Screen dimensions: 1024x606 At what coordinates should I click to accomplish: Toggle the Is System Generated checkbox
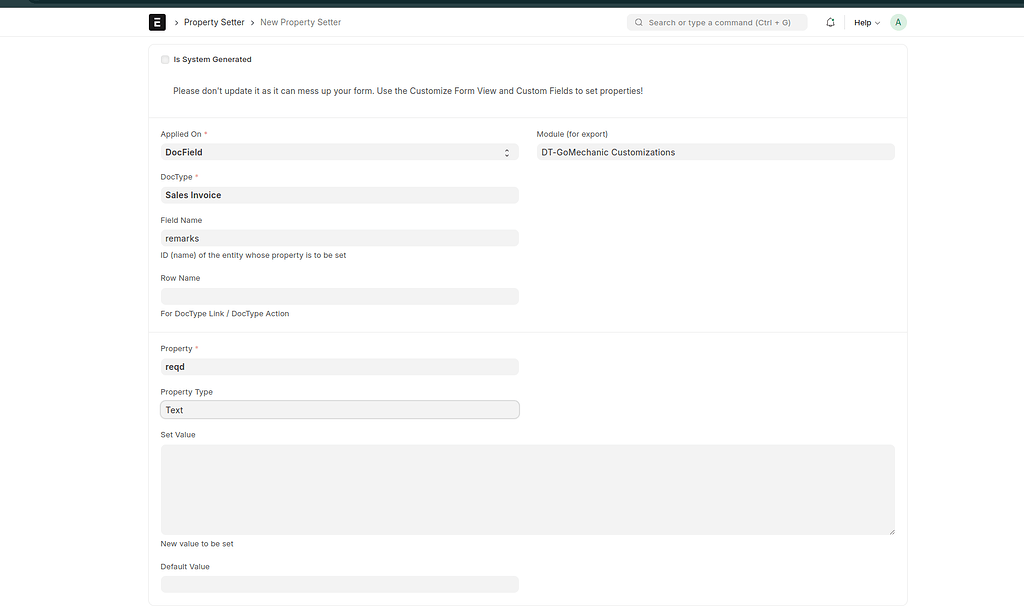click(x=165, y=60)
